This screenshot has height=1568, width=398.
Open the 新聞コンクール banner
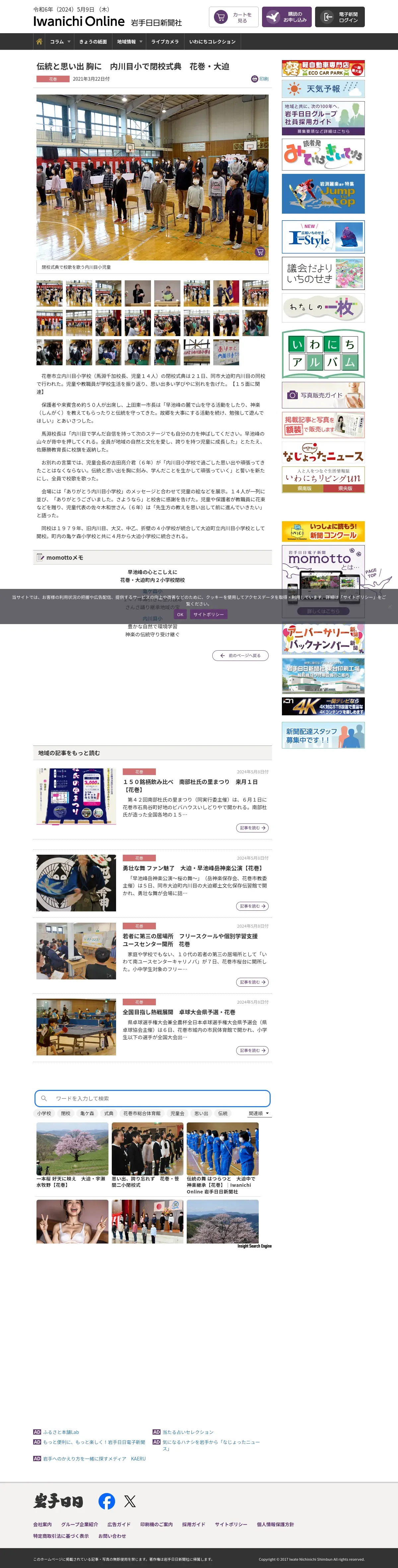[323, 532]
